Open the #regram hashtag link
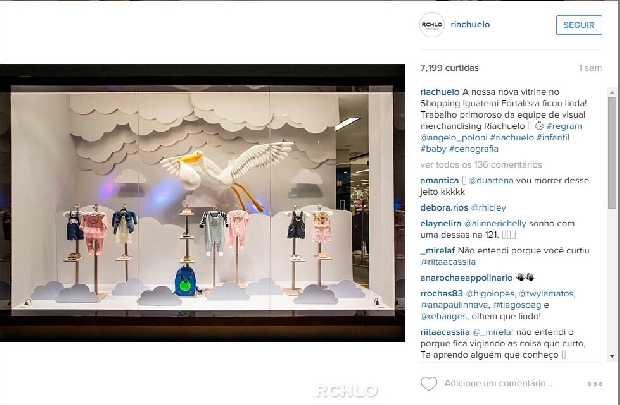 point(564,126)
